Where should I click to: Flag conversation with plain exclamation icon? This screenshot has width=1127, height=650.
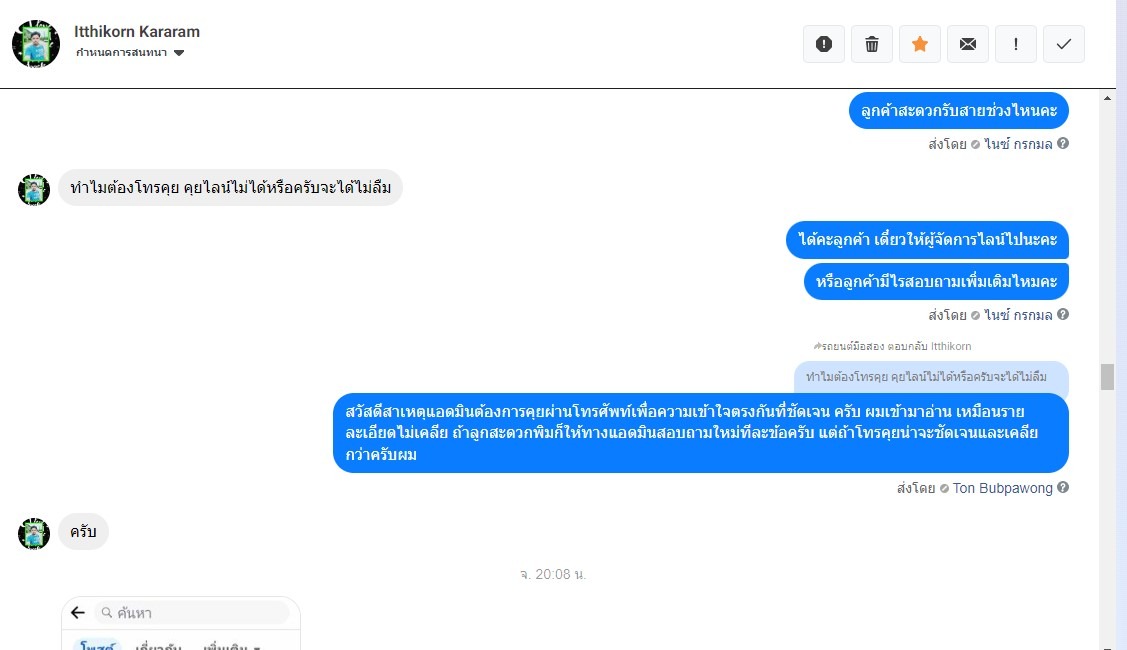[x=1016, y=44]
